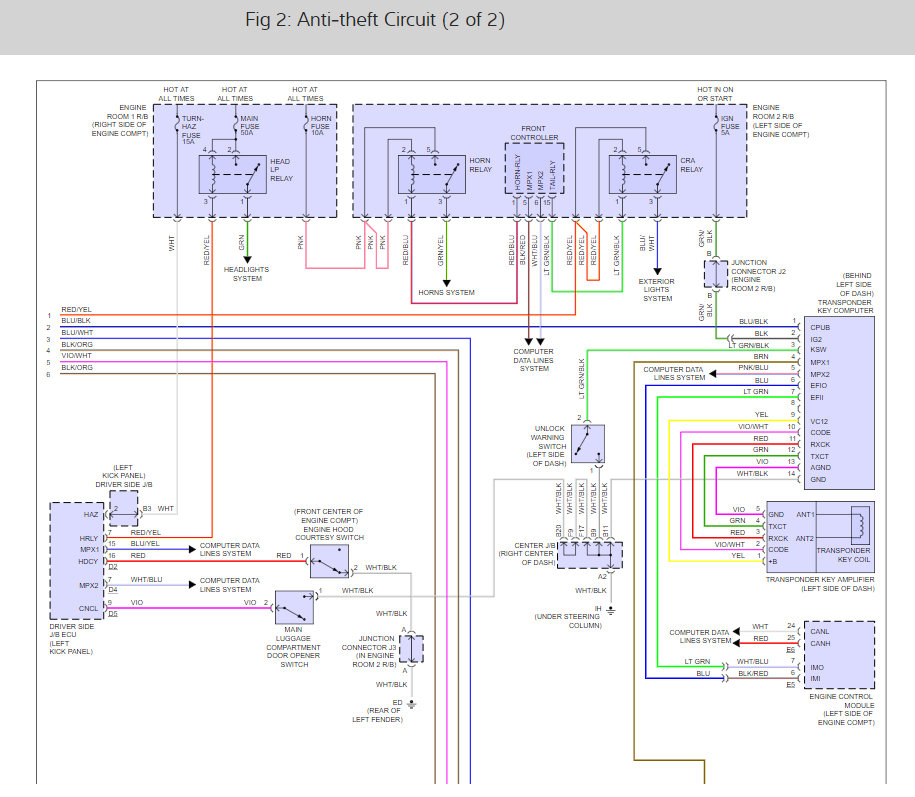This screenshot has height=797, width=915.
Task: Click the ENGINE CONTROL MODULE label
Action: tap(841, 701)
